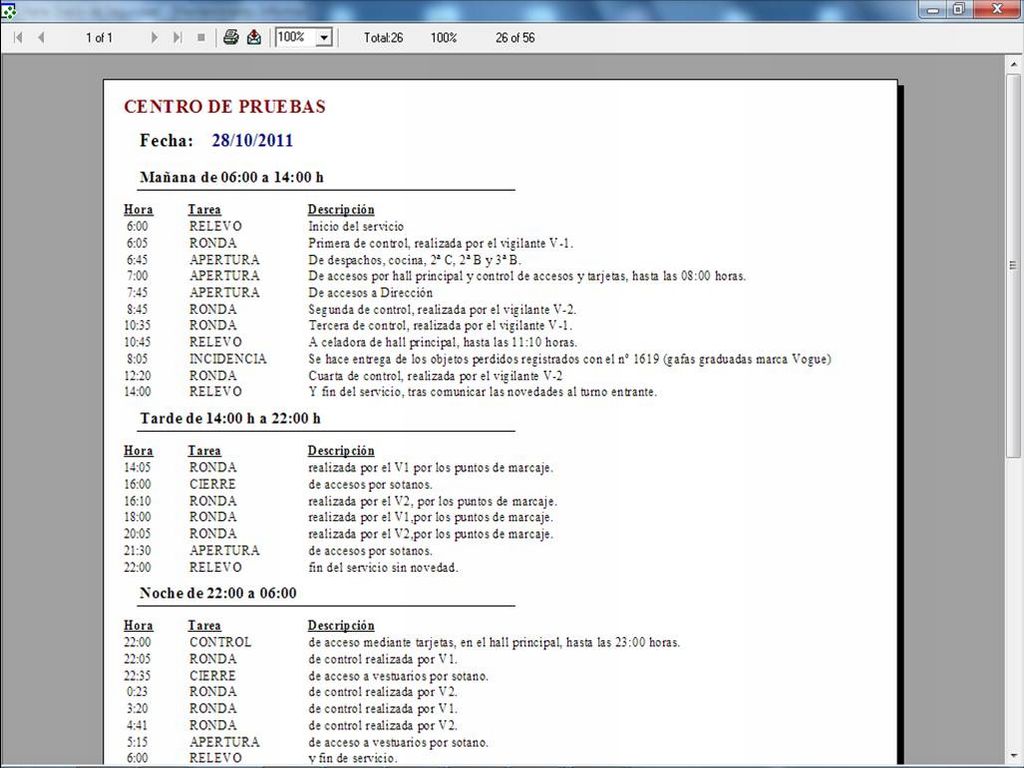Jump to the last report page
The image size is (1024, 768).
(177, 37)
